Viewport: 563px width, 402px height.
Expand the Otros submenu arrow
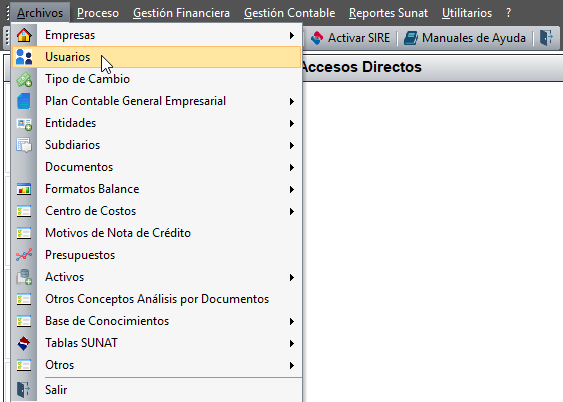point(292,365)
